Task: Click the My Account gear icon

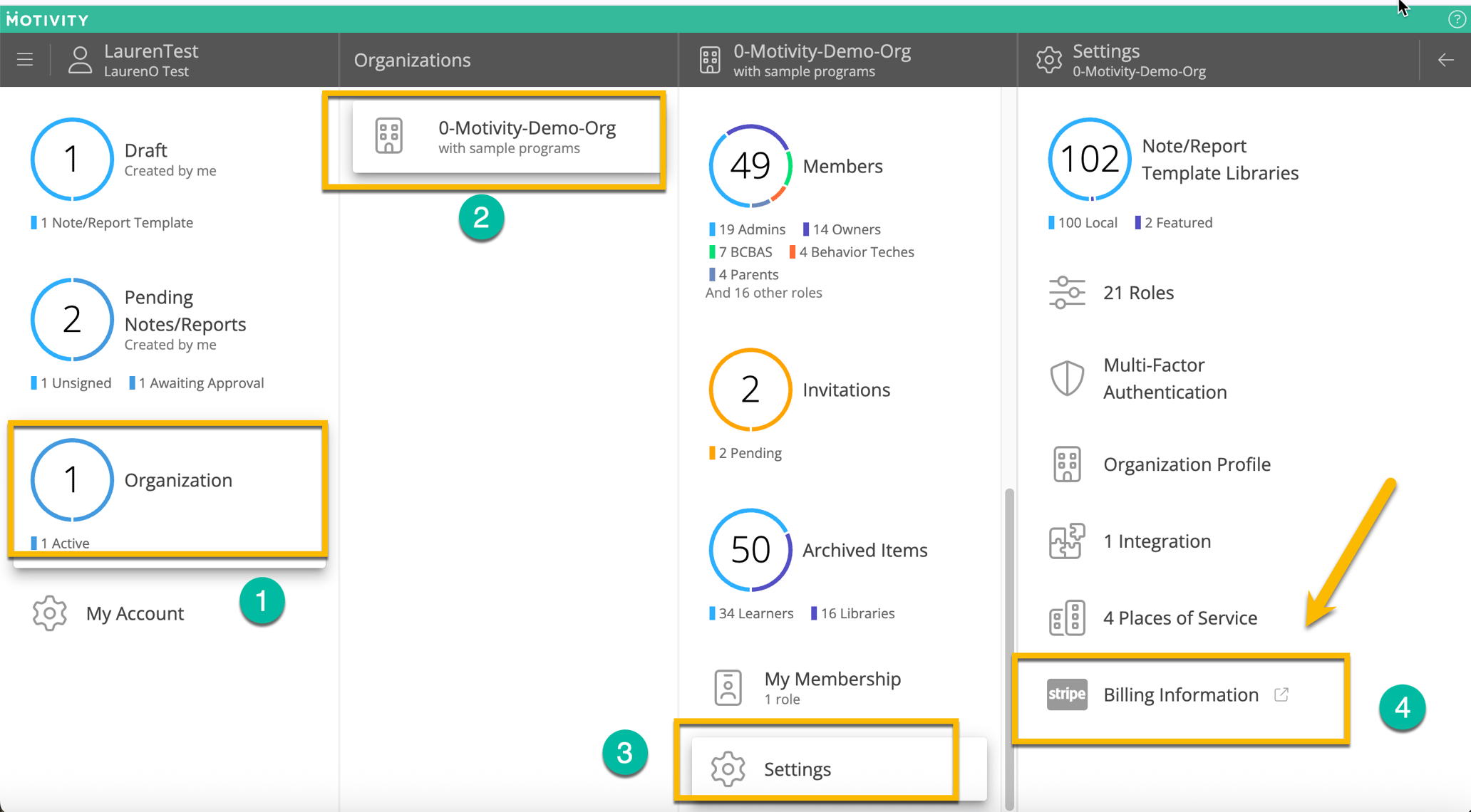Action: (49, 613)
